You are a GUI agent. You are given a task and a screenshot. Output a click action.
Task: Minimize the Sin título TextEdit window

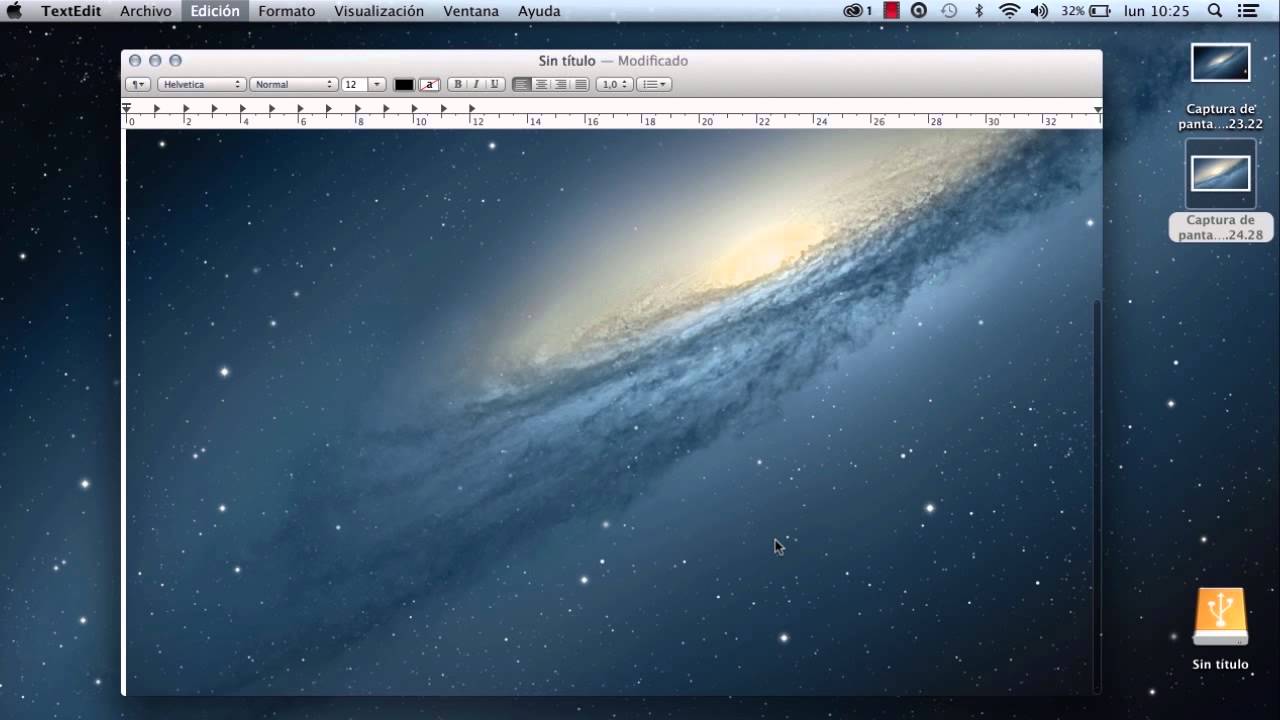(155, 61)
